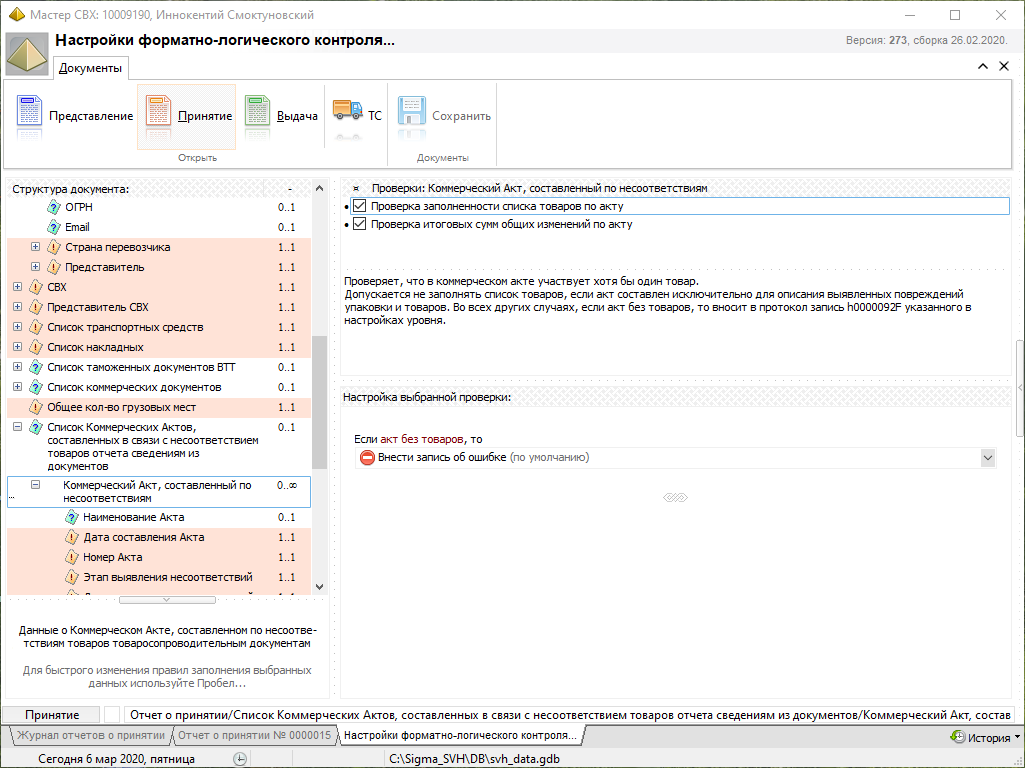Expand the Страна перевозчика tree node
1025x768 pixels.
click(35, 247)
